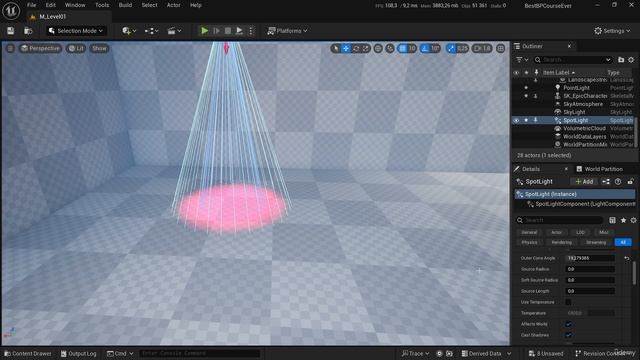Open the Edit menu
The image size is (640, 360).
(x=51, y=5)
